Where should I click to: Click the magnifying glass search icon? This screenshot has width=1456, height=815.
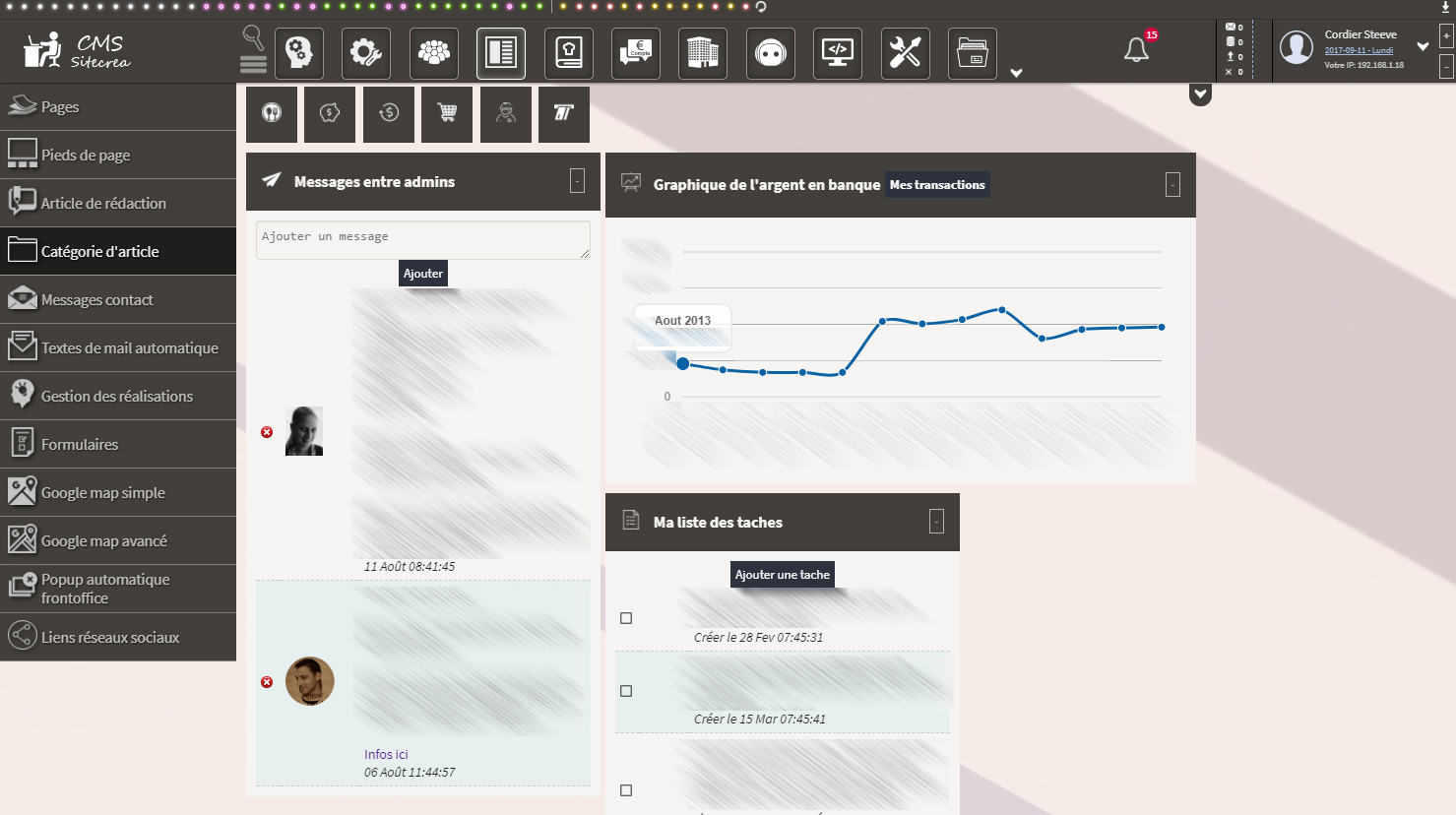coord(253,37)
